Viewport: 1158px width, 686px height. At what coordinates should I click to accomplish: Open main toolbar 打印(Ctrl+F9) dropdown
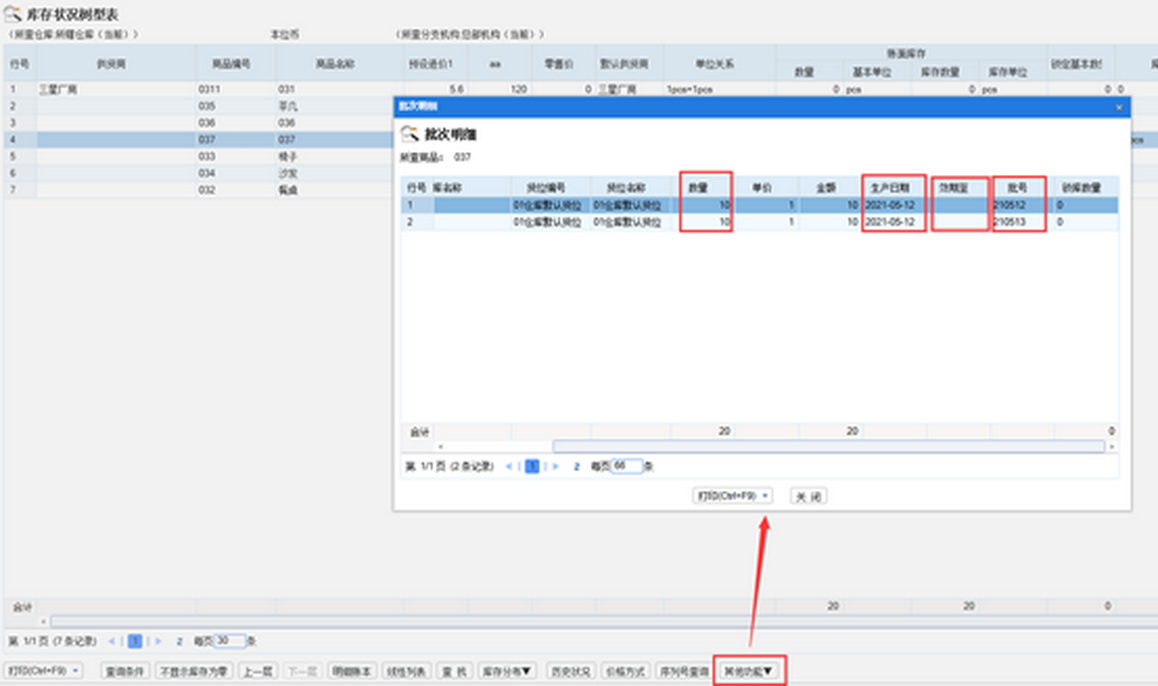44,671
